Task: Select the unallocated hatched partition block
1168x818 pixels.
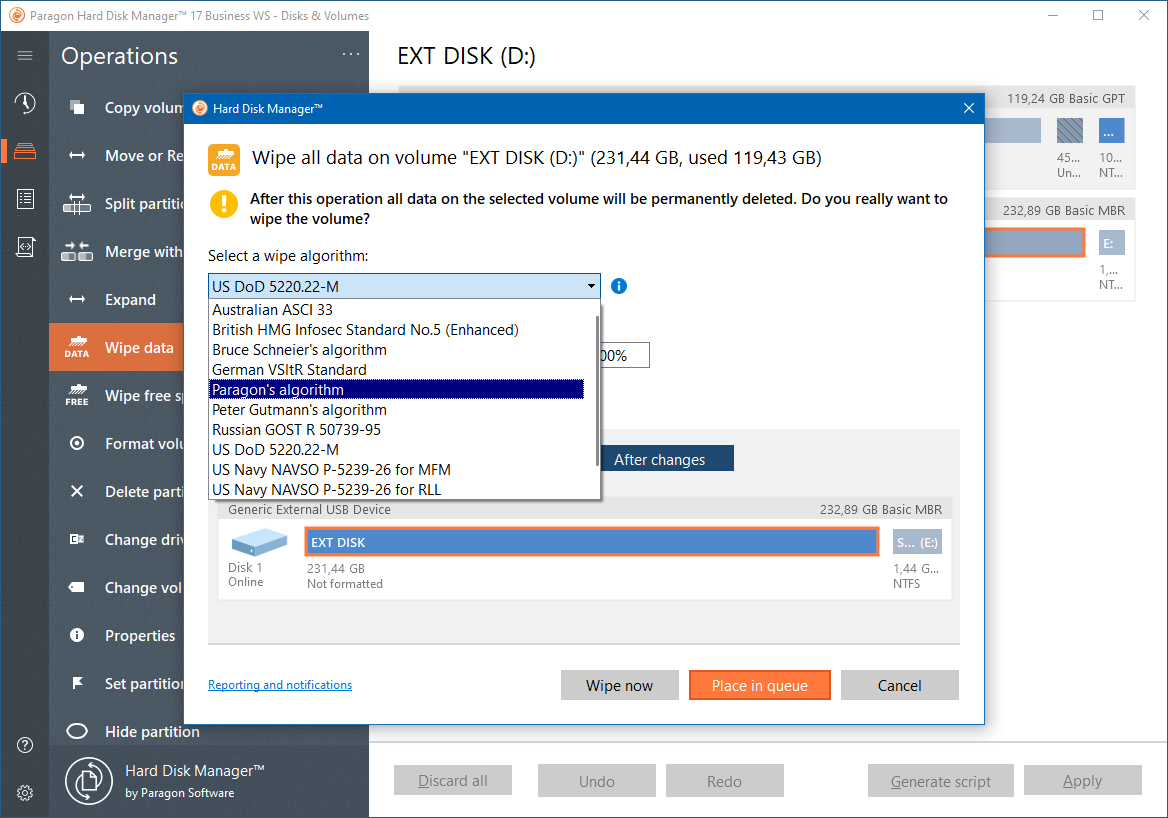Action: click(1070, 131)
